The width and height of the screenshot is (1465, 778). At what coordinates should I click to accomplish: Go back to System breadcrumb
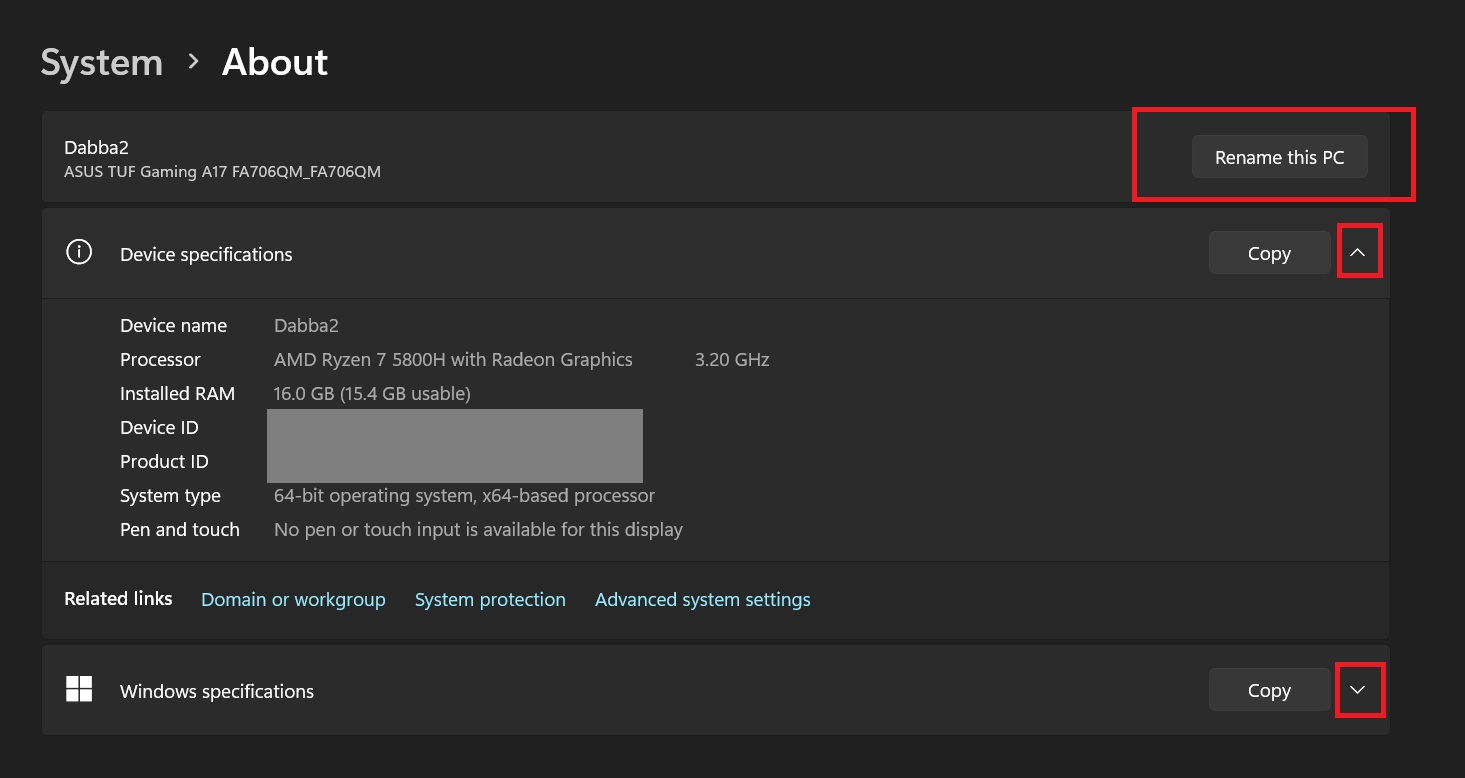[101, 62]
